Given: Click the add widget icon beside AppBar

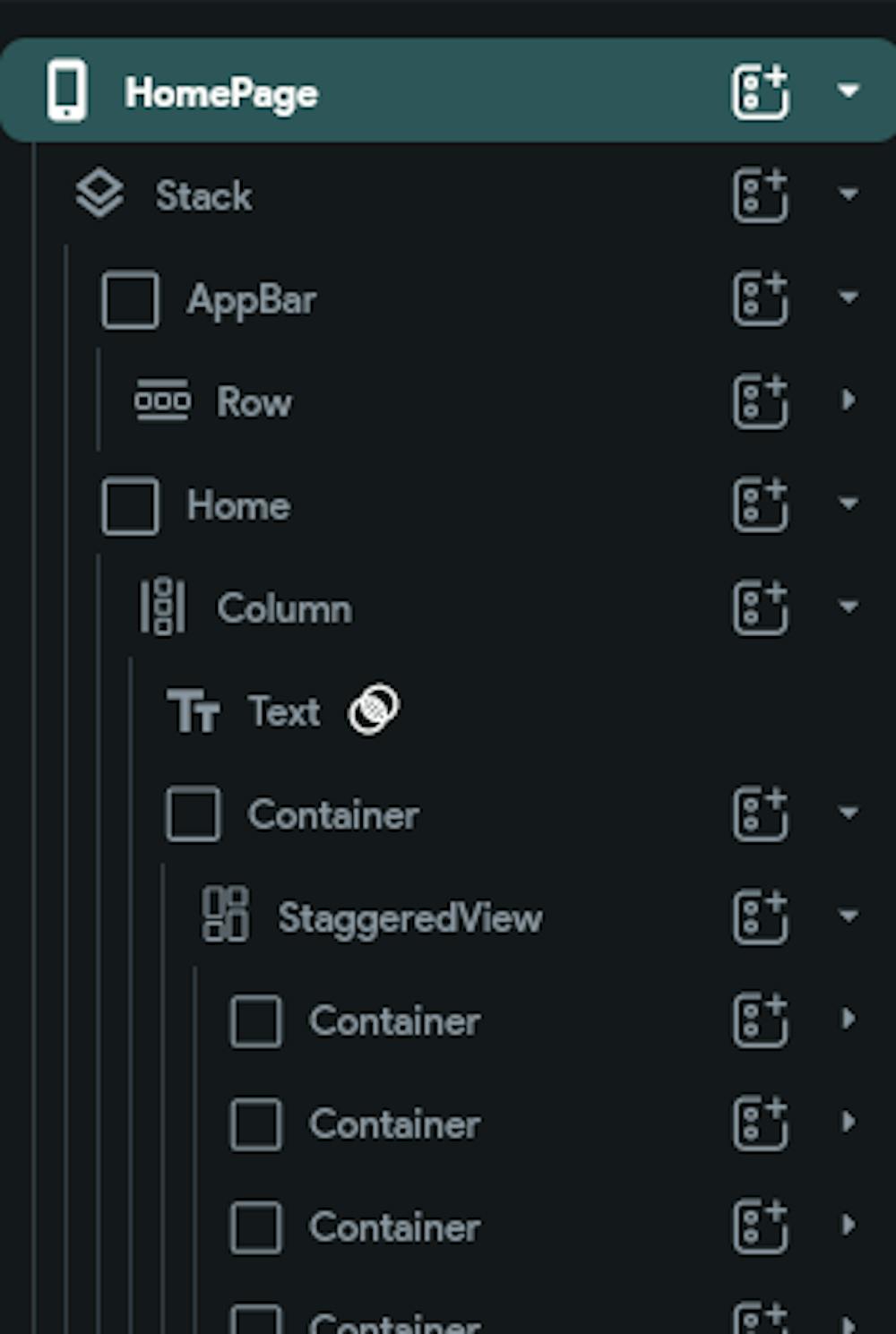Looking at the screenshot, I should point(761,297).
